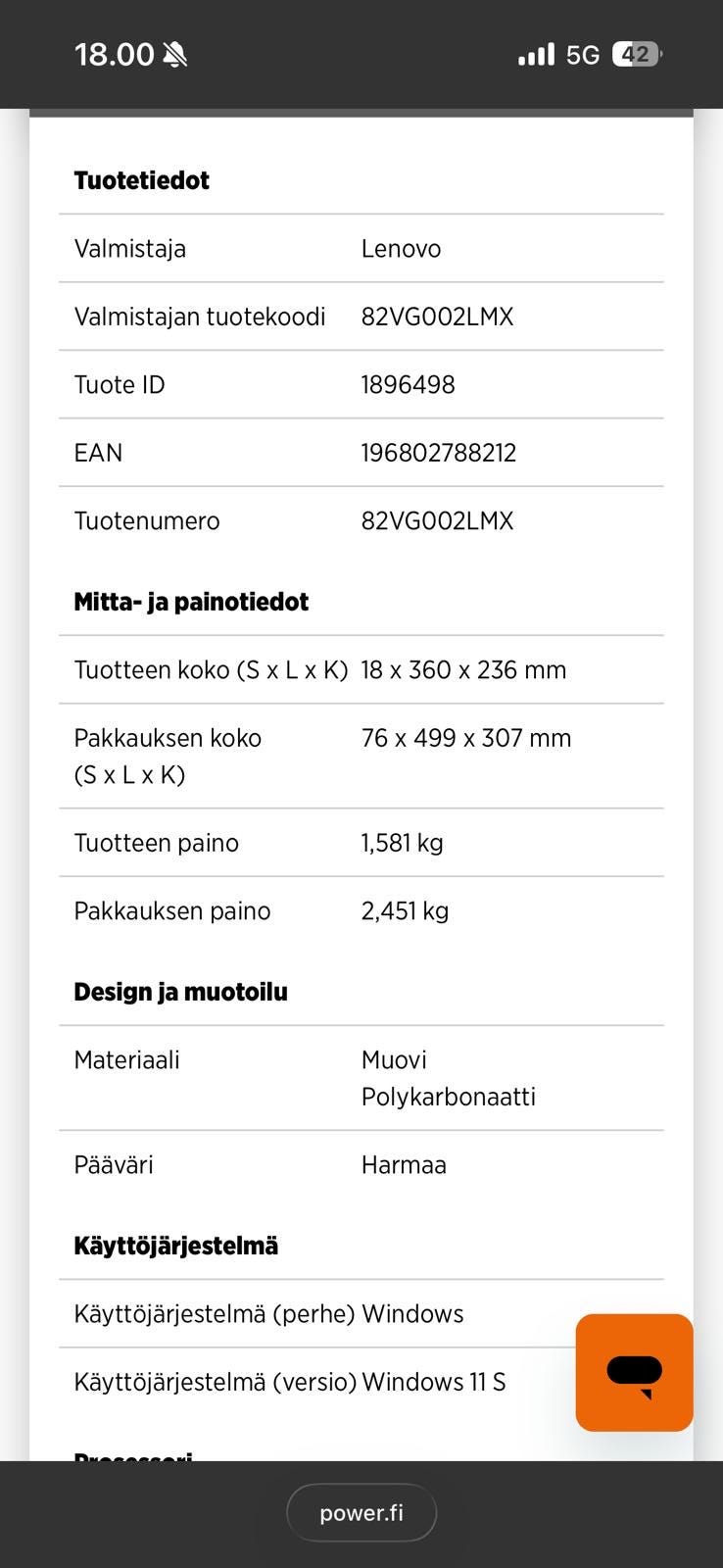Screen dimensions: 723x1568
Task: Click the Tuotetiedot section heading
Action: coord(141,180)
